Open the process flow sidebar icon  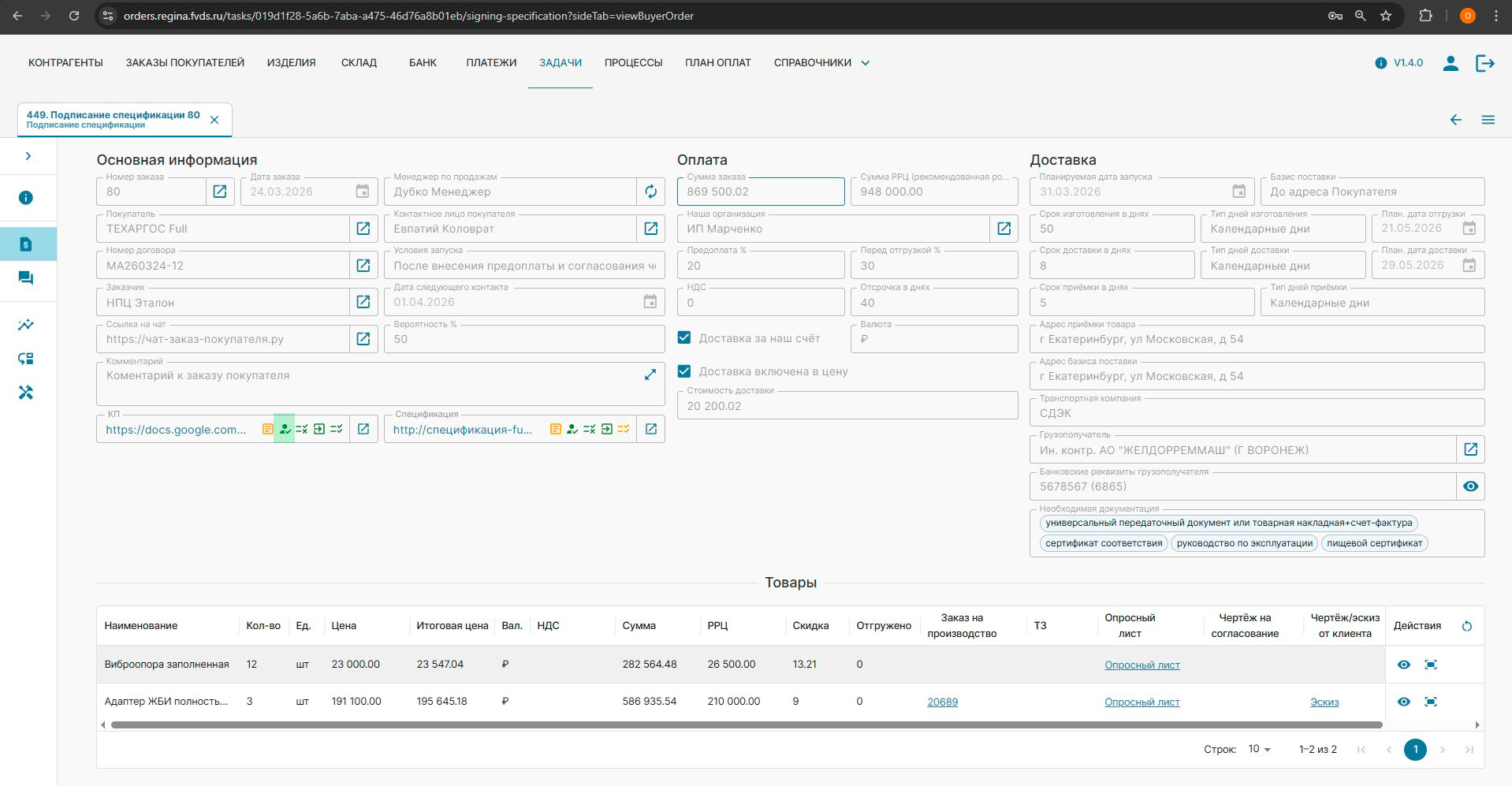pyautogui.click(x=26, y=359)
